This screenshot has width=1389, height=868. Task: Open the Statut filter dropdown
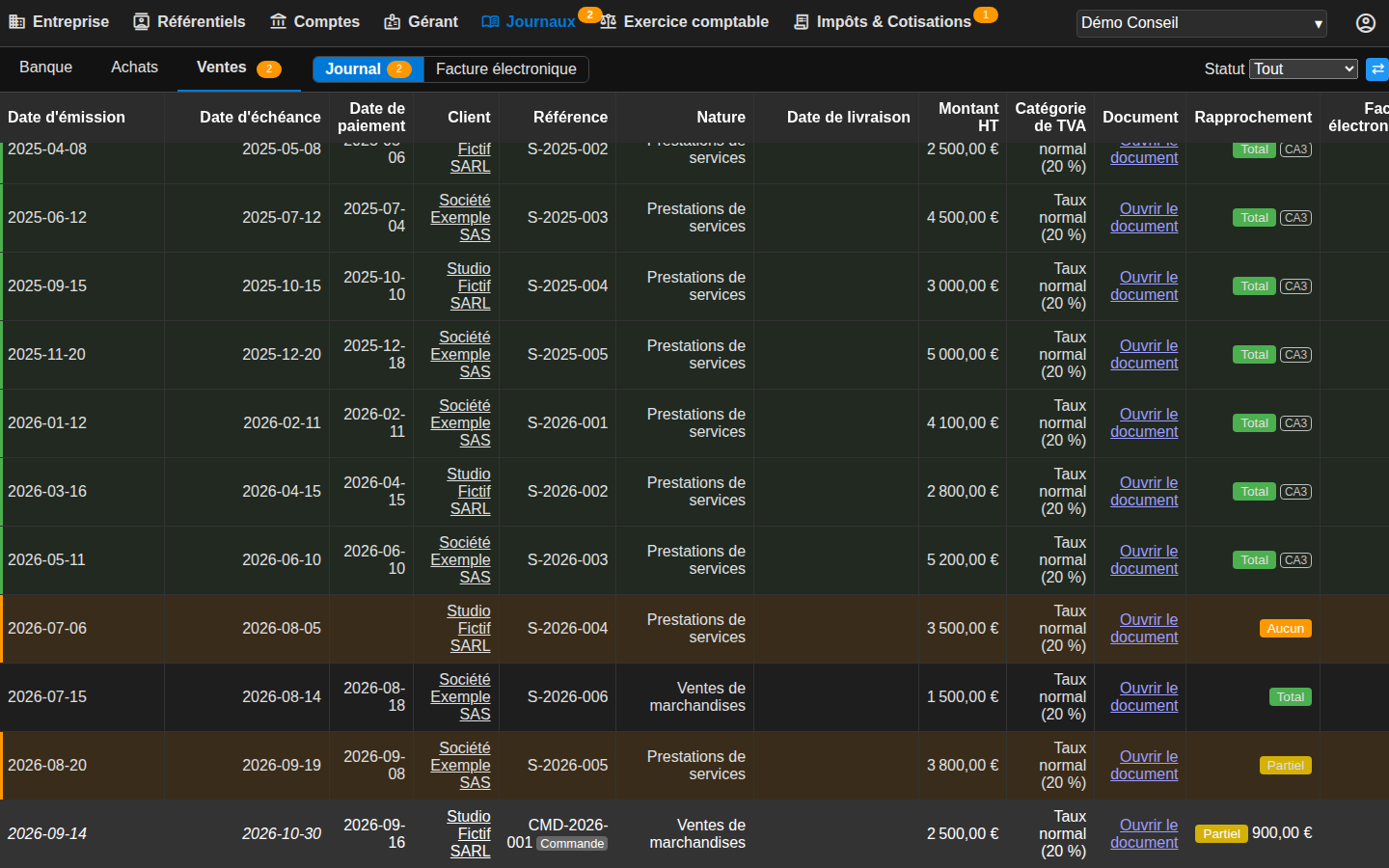tap(1303, 68)
